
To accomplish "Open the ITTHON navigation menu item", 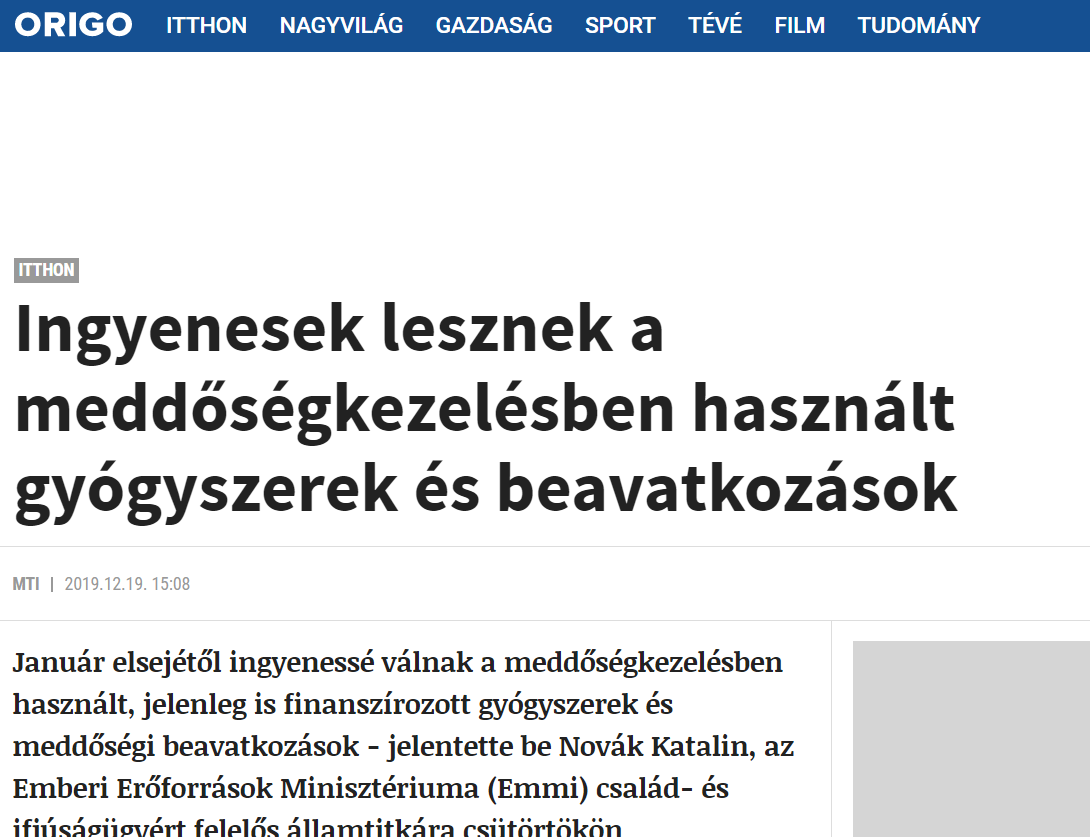I will pyautogui.click(x=206, y=26).
